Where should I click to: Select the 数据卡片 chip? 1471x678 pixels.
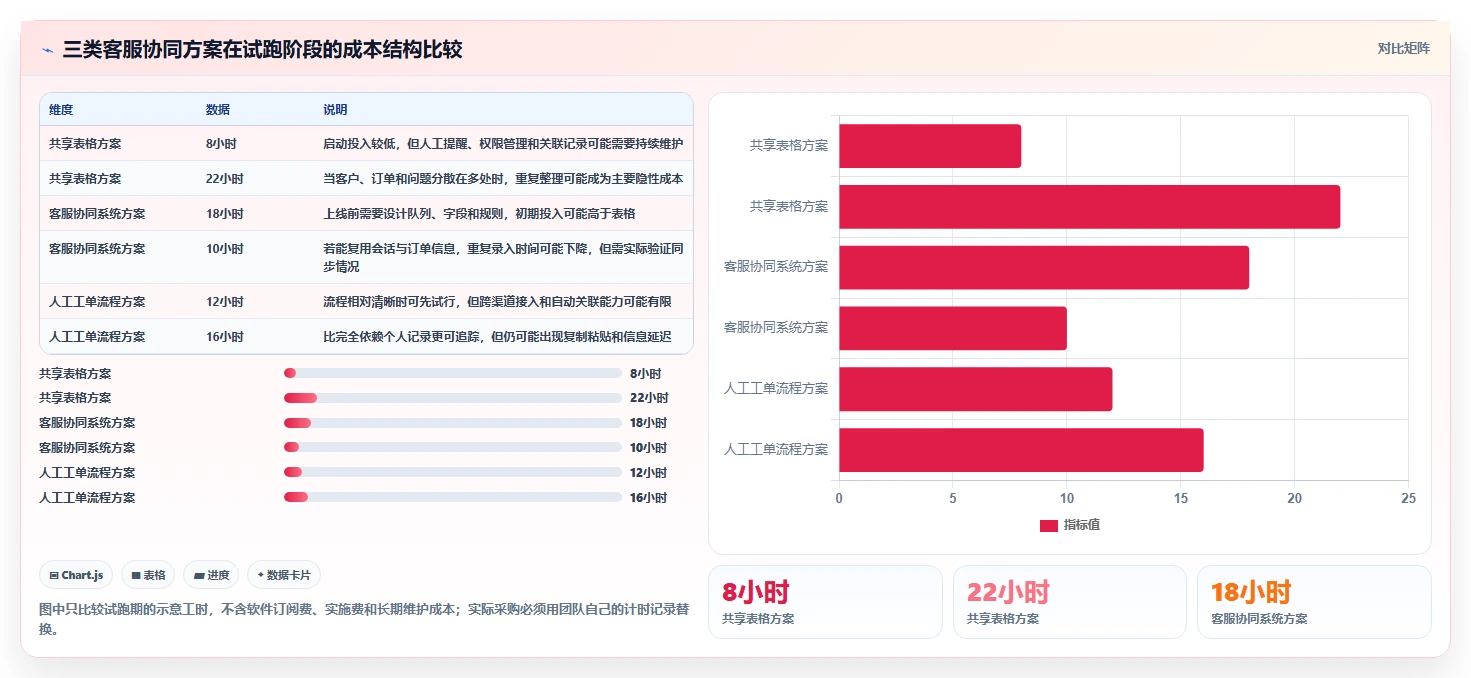pos(284,575)
